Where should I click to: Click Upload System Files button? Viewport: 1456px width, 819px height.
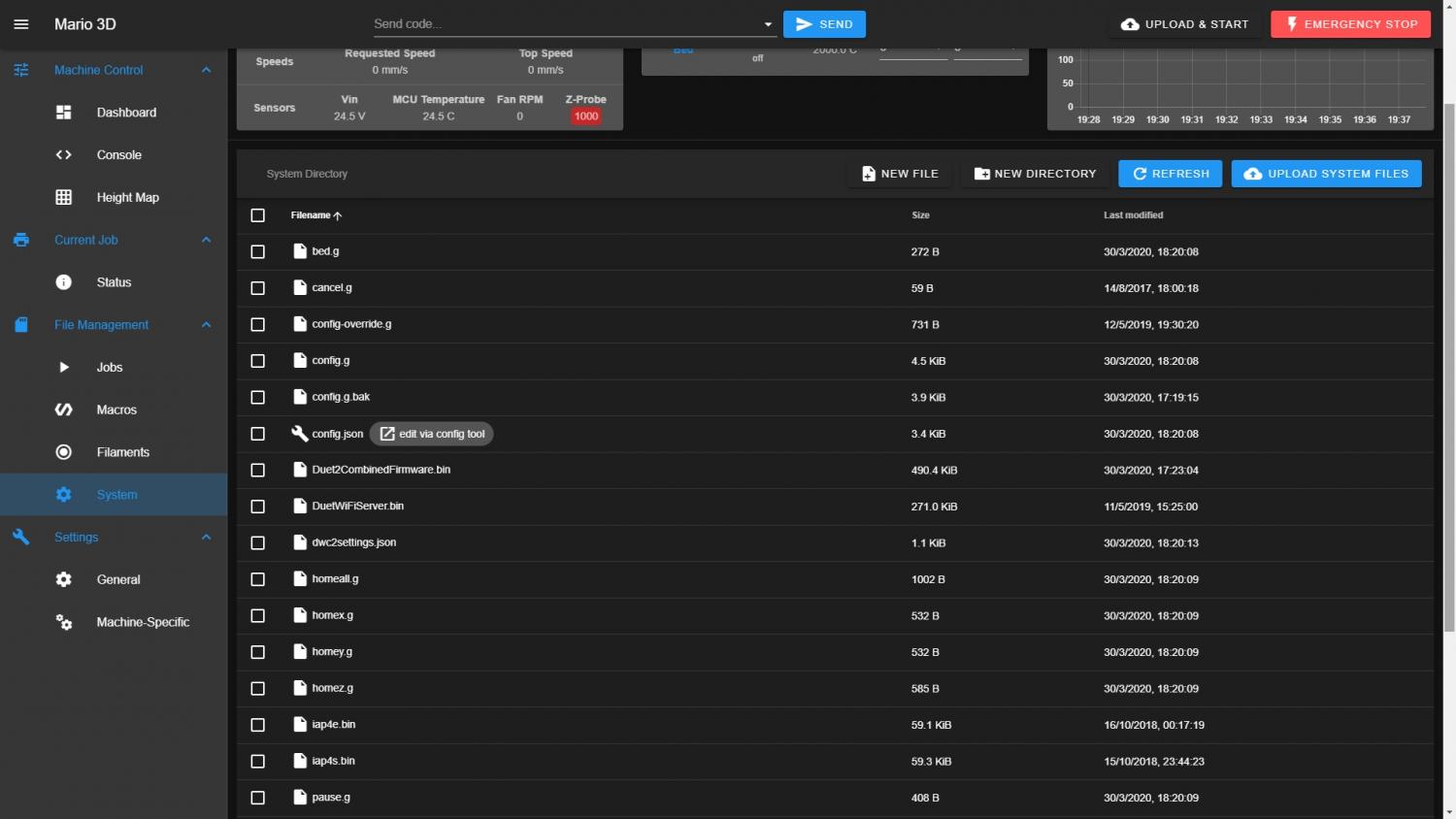(x=1326, y=174)
